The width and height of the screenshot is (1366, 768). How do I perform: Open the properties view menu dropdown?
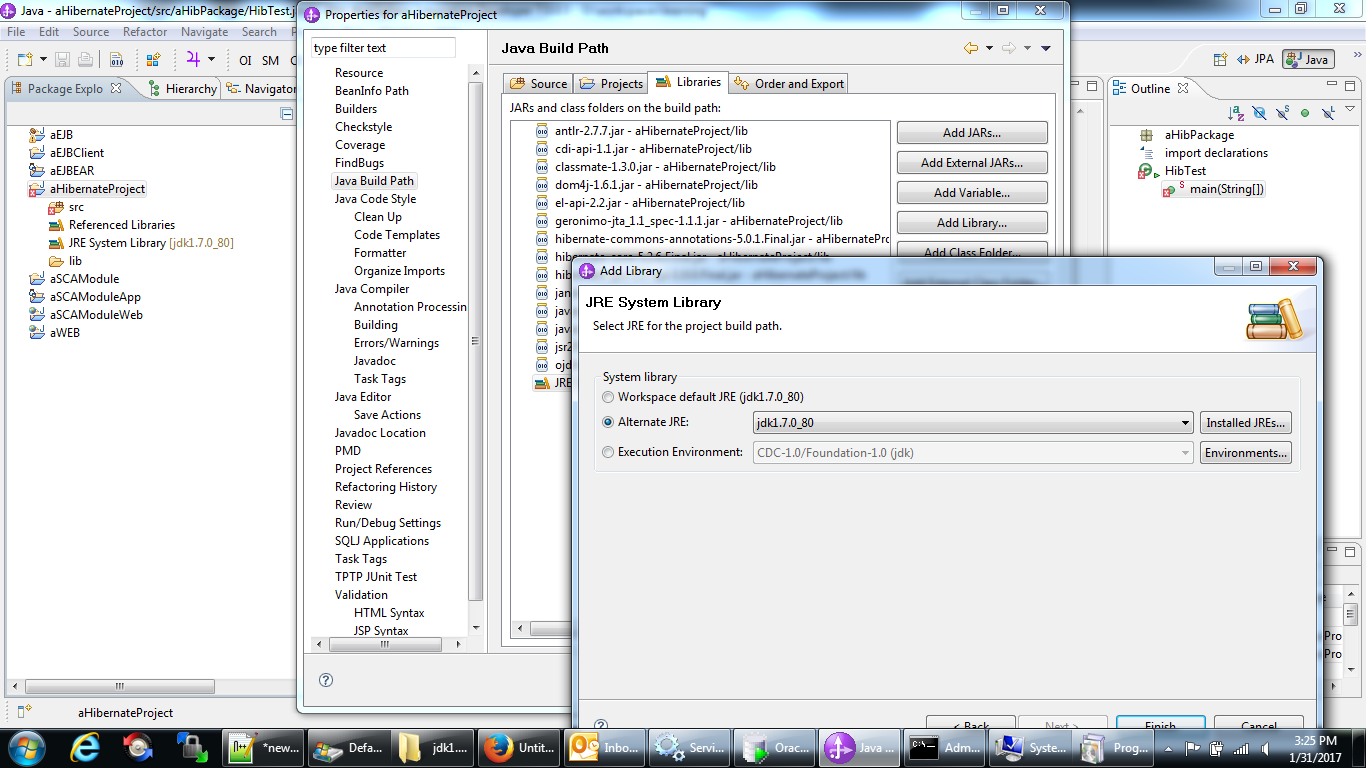click(1046, 48)
